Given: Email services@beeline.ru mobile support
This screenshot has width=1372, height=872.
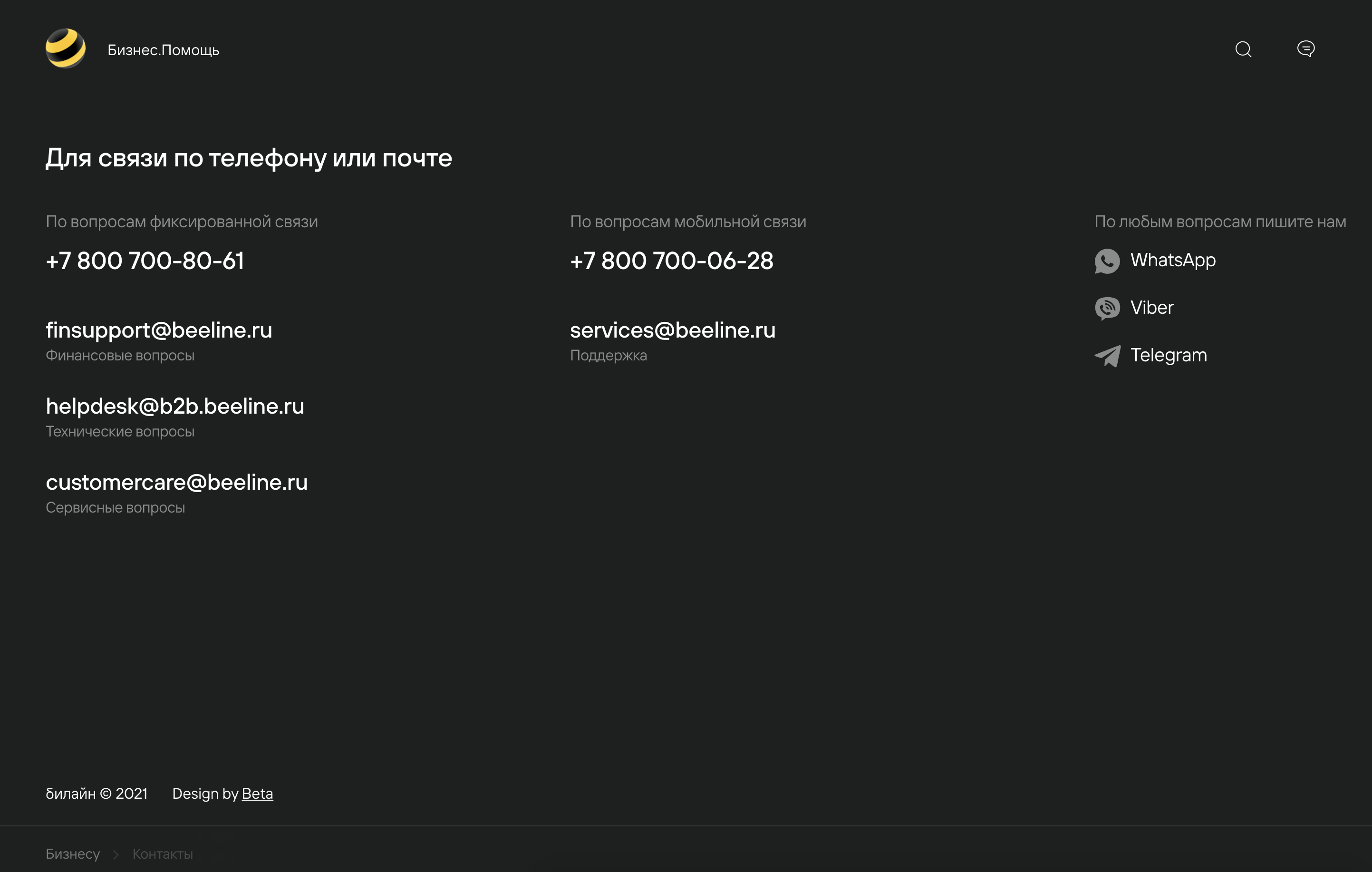Looking at the screenshot, I should click(x=672, y=330).
